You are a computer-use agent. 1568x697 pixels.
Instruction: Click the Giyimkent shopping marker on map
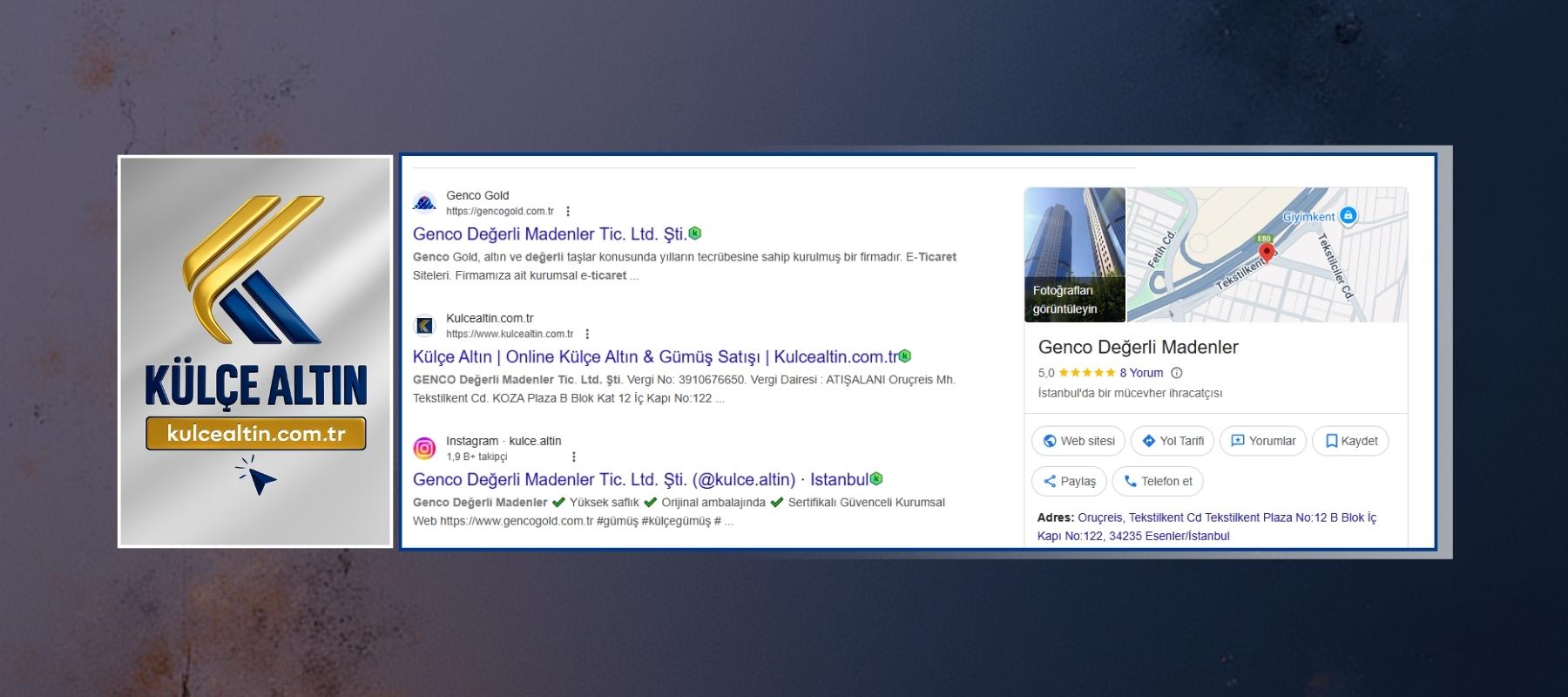1348,215
